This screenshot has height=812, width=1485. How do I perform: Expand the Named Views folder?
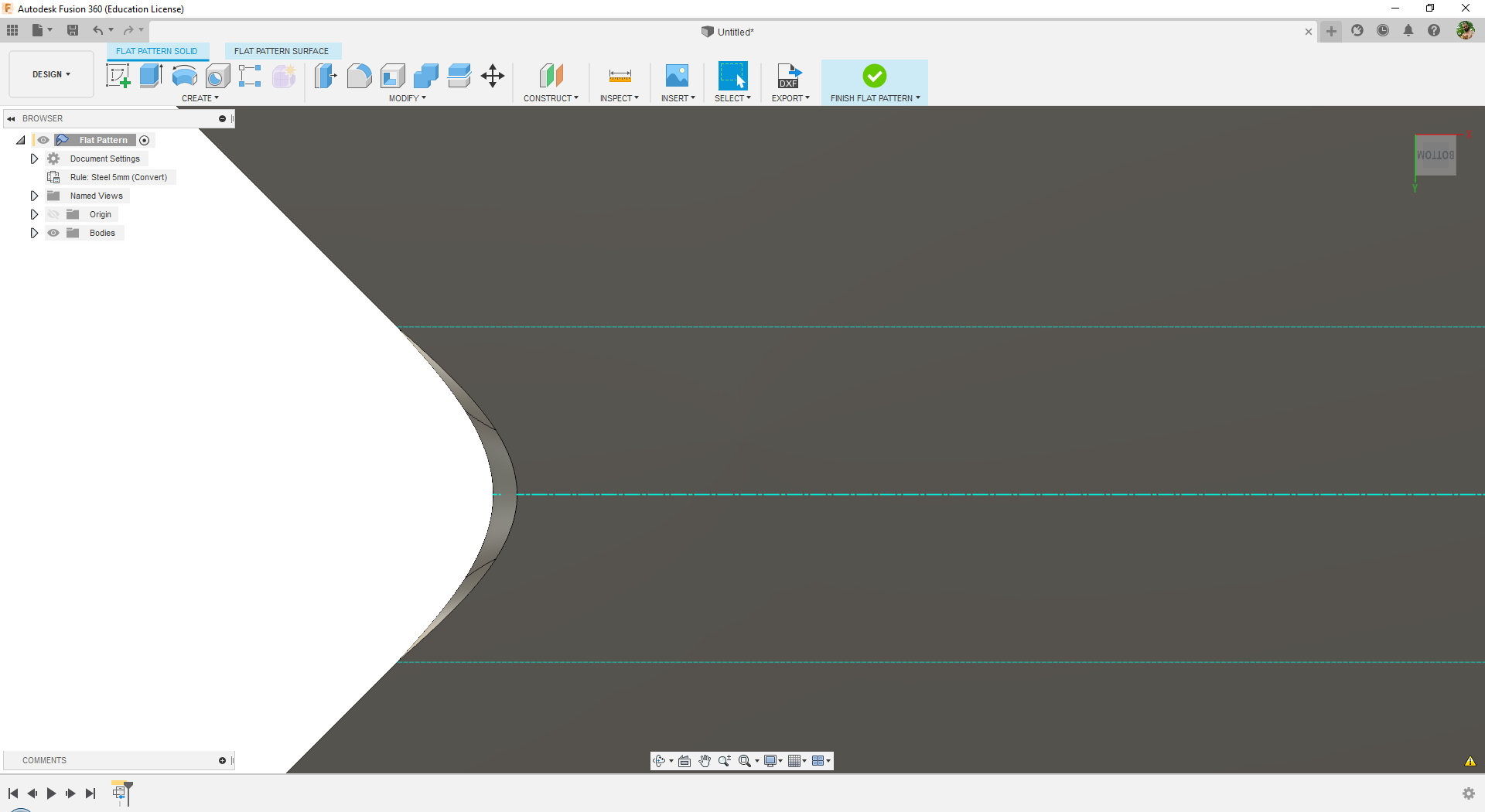click(x=34, y=196)
